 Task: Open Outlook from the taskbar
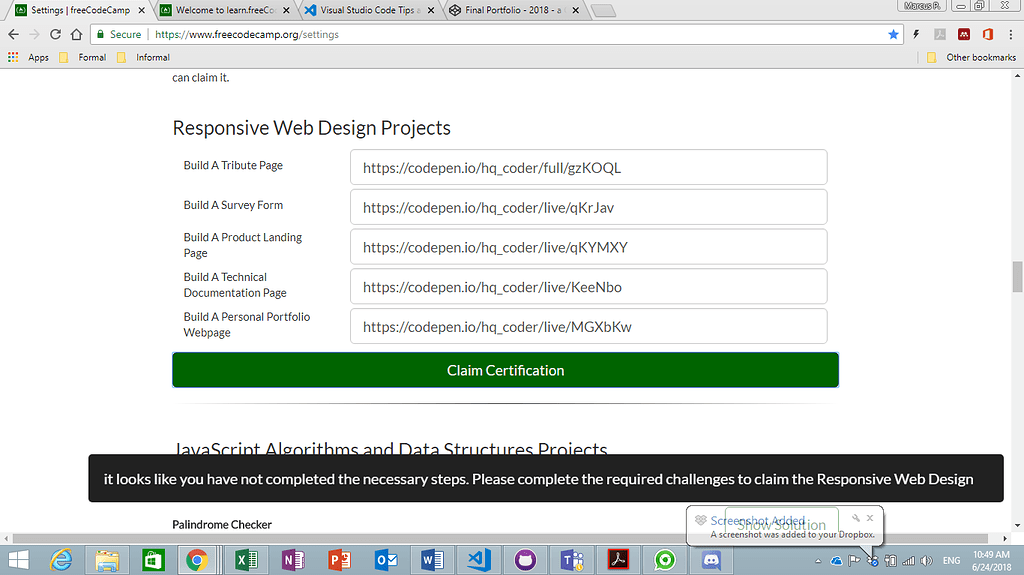(386, 560)
